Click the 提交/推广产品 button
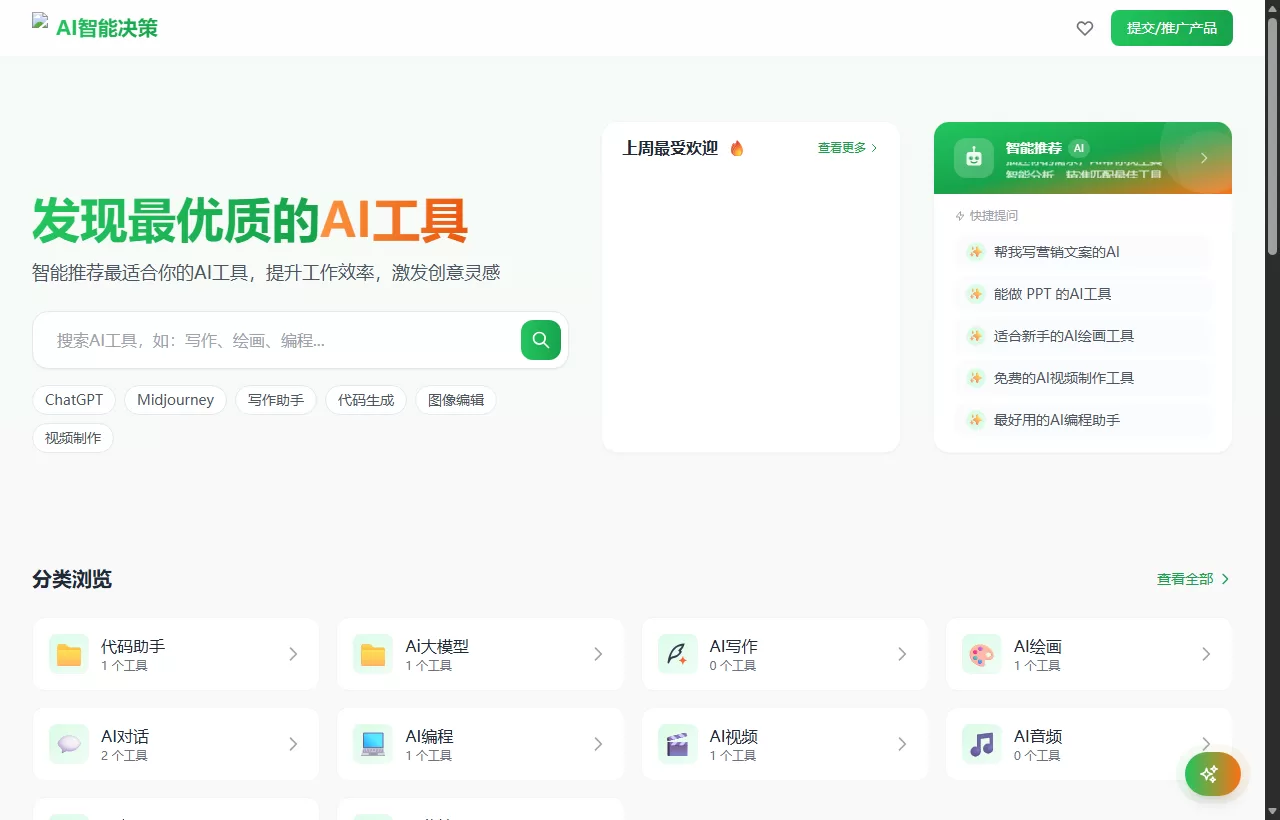The width and height of the screenshot is (1280, 820). pos(1172,28)
